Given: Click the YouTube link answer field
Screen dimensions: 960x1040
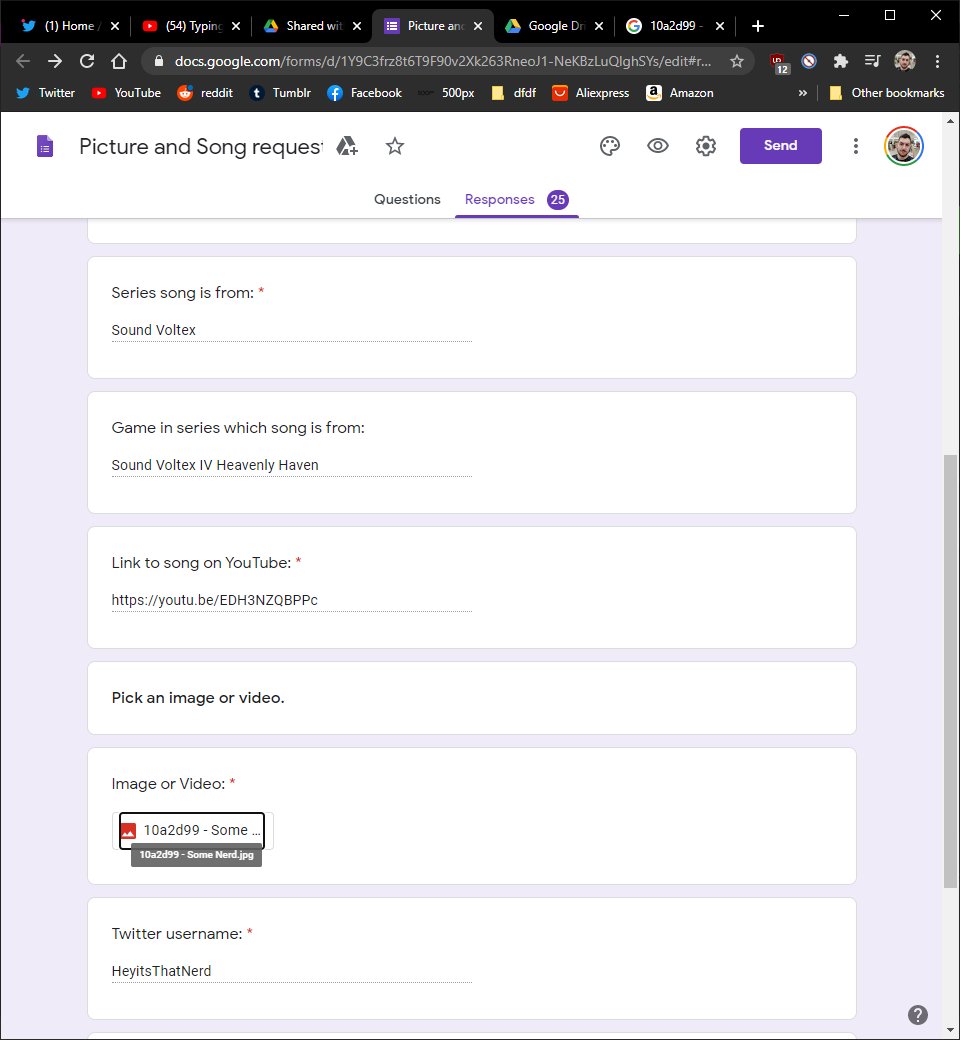Looking at the screenshot, I should point(291,600).
